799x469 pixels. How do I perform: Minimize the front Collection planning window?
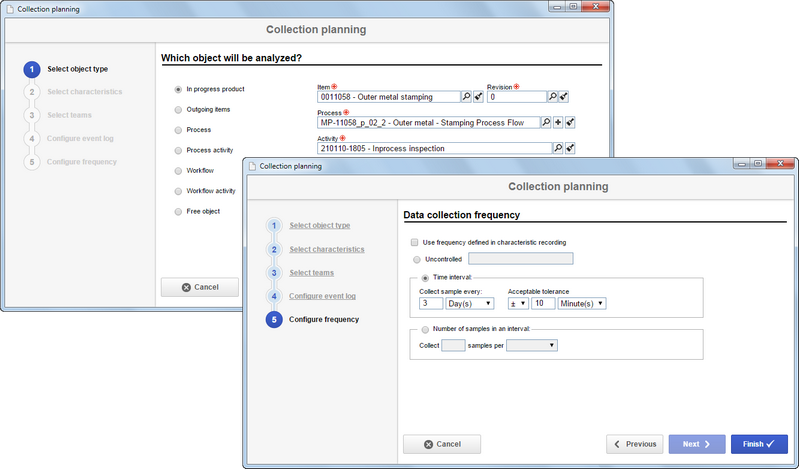742,163
